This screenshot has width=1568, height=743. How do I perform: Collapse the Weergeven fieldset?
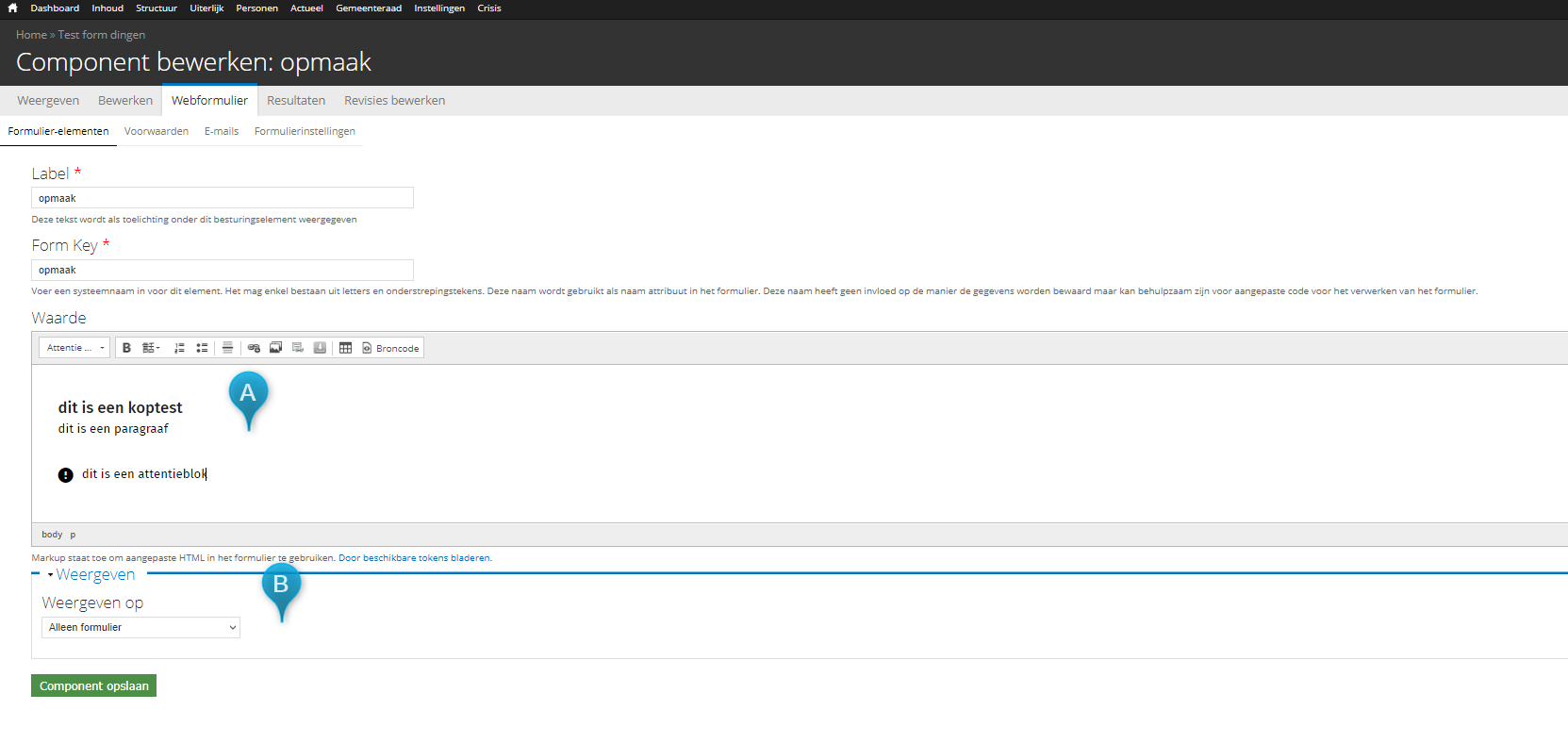[94, 575]
